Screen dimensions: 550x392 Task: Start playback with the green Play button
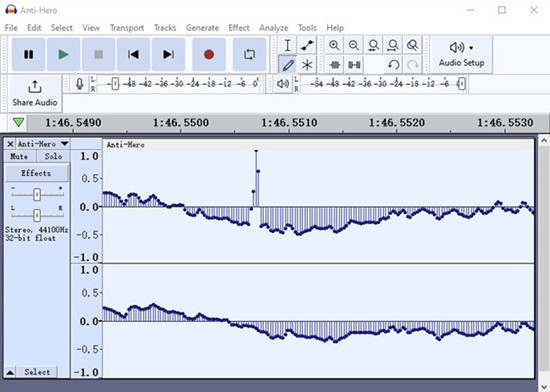[63, 55]
